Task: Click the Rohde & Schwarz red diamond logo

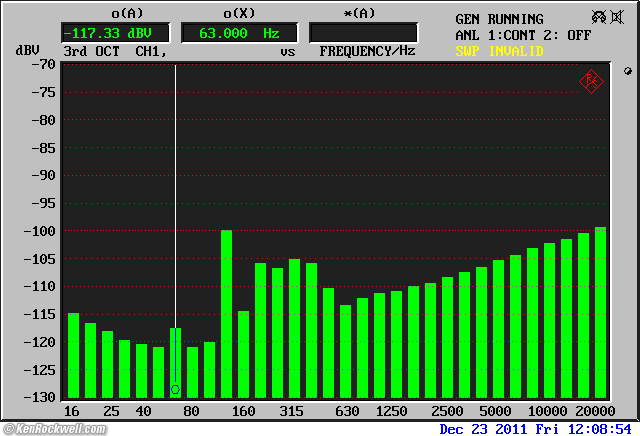Action: (591, 82)
